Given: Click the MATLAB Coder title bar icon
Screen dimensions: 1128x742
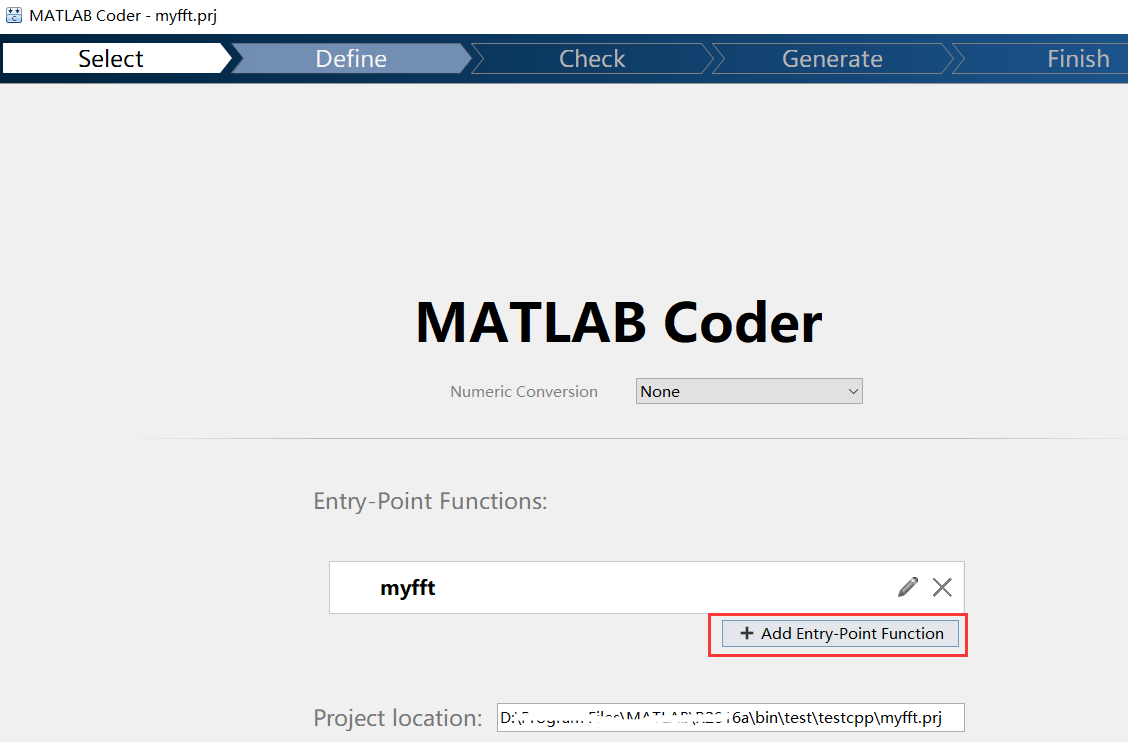Looking at the screenshot, I should (15, 15).
